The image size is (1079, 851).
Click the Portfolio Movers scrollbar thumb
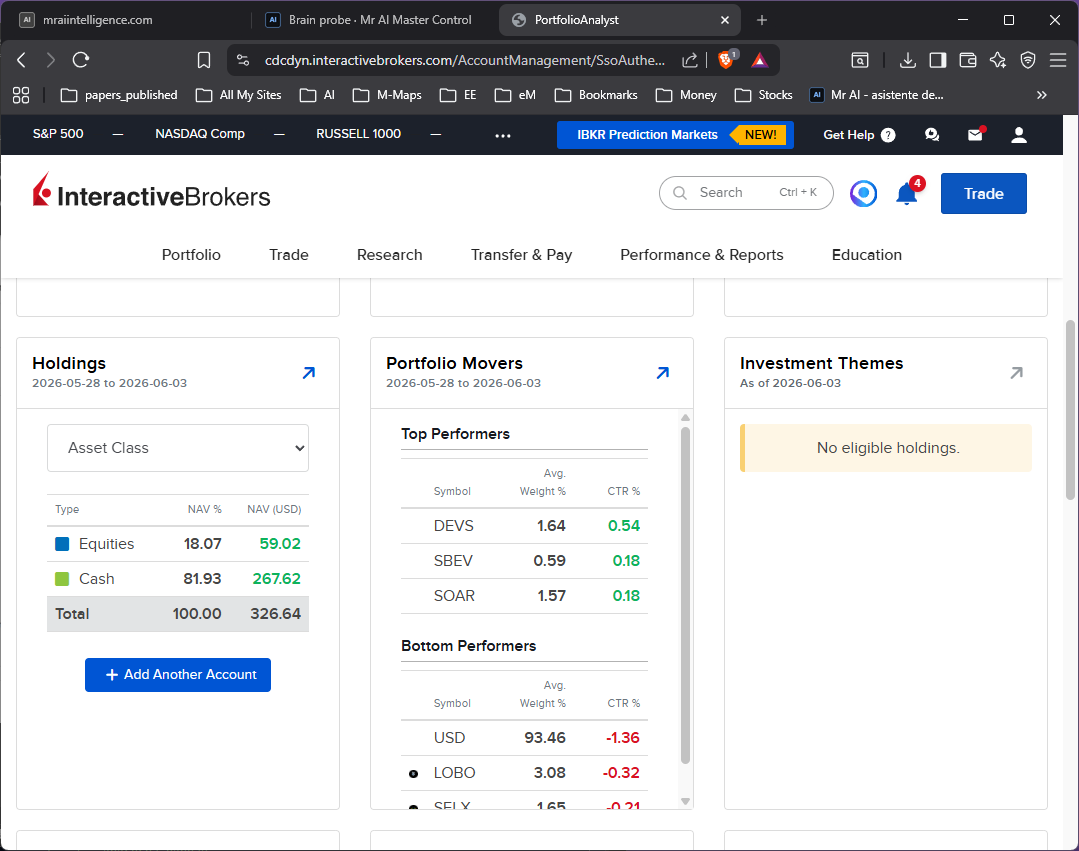coord(685,595)
